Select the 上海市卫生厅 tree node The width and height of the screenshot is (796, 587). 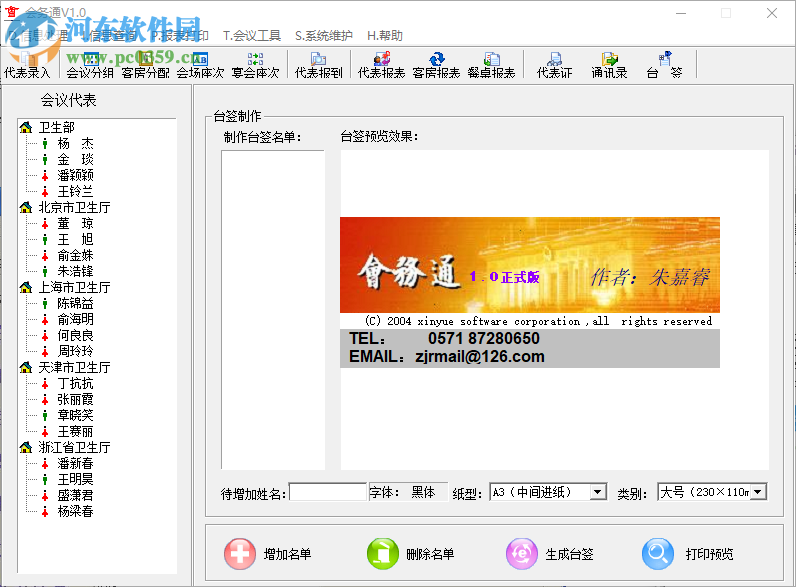pyautogui.click(x=75, y=287)
